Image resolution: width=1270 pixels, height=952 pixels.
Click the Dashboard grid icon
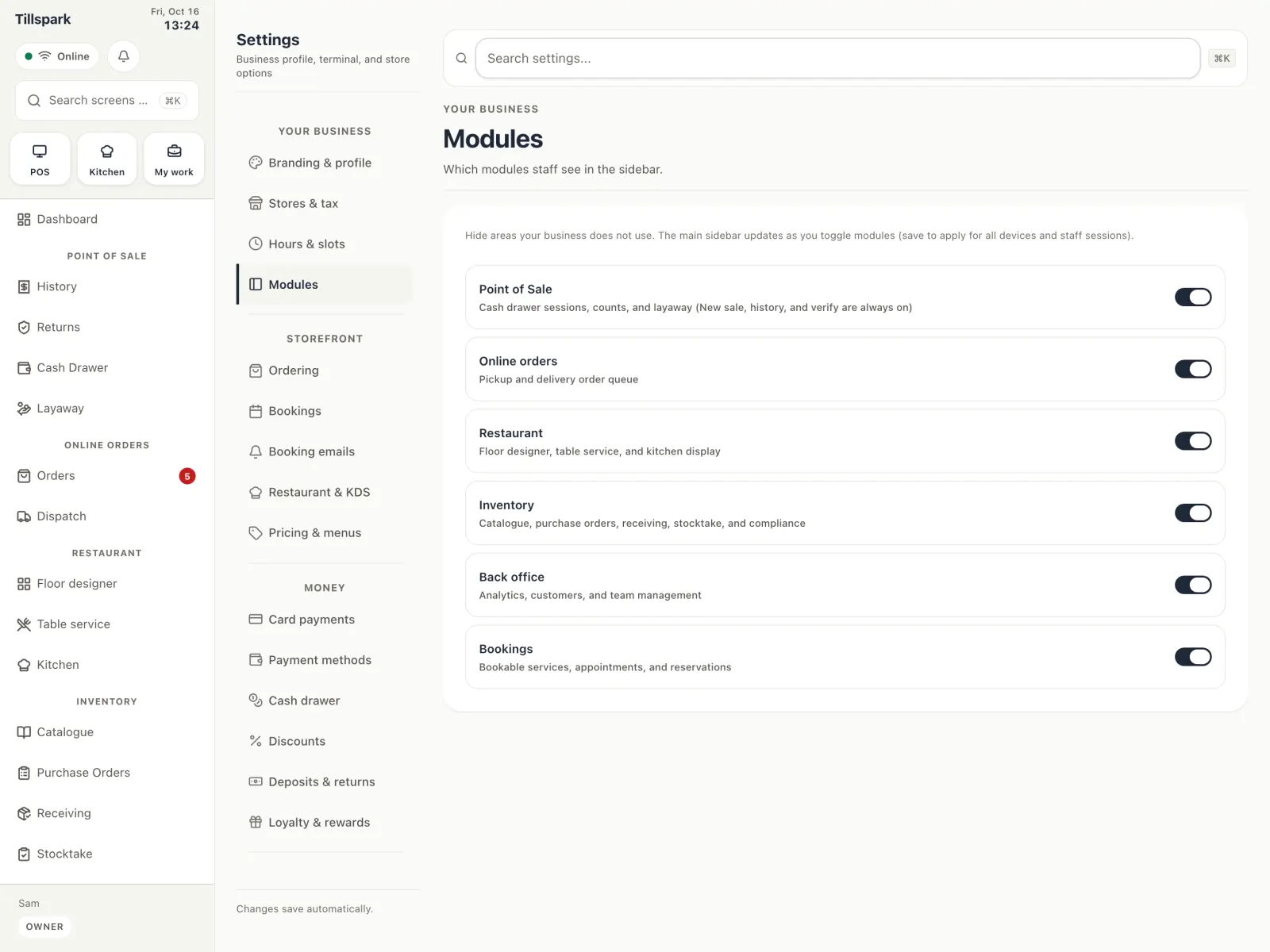24,220
